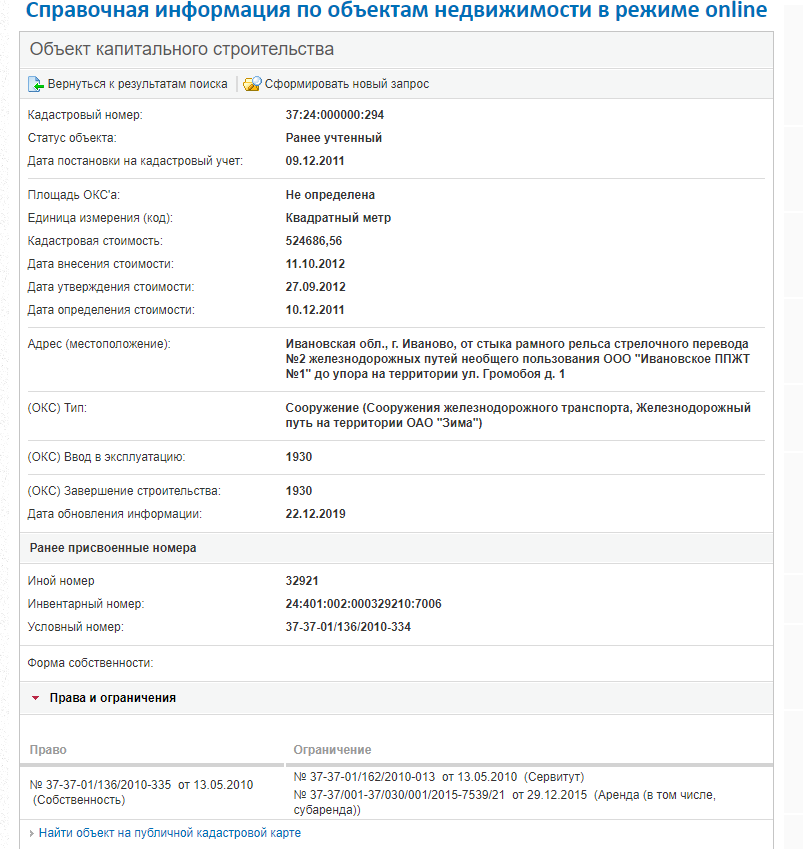The width and height of the screenshot is (803, 849).
Task: Open 'Сформировать новый запрос' link
Action: point(346,84)
